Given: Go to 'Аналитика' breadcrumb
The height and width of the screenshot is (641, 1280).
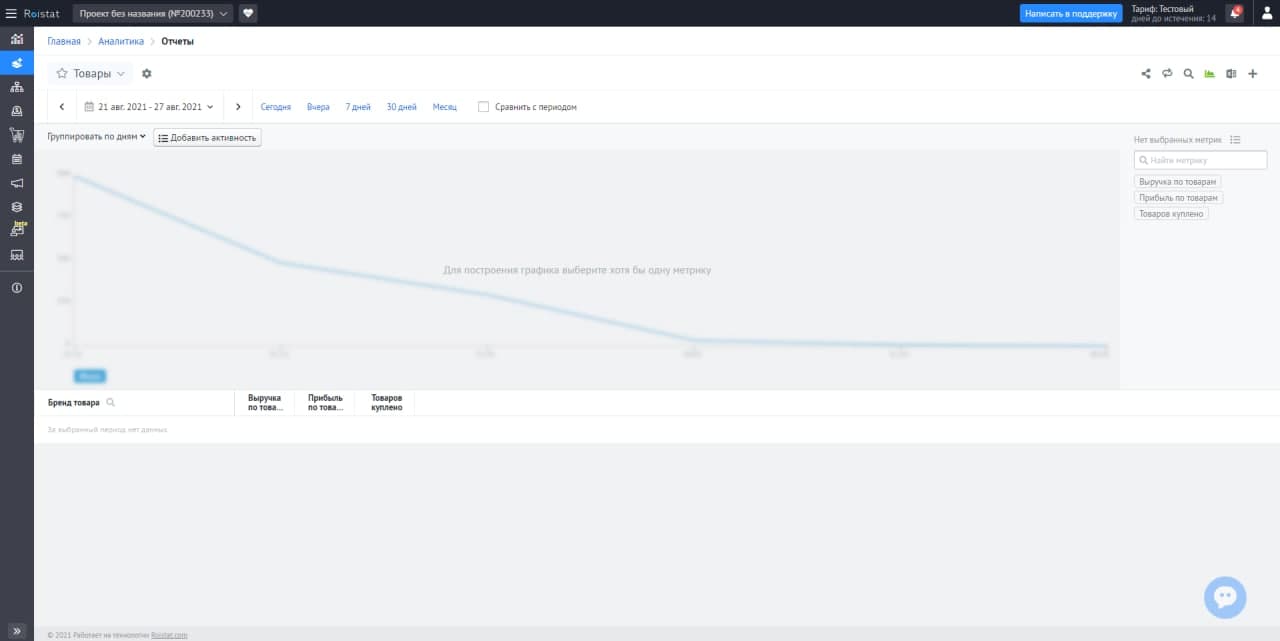Looking at the screenshot, I should (121, 41).
